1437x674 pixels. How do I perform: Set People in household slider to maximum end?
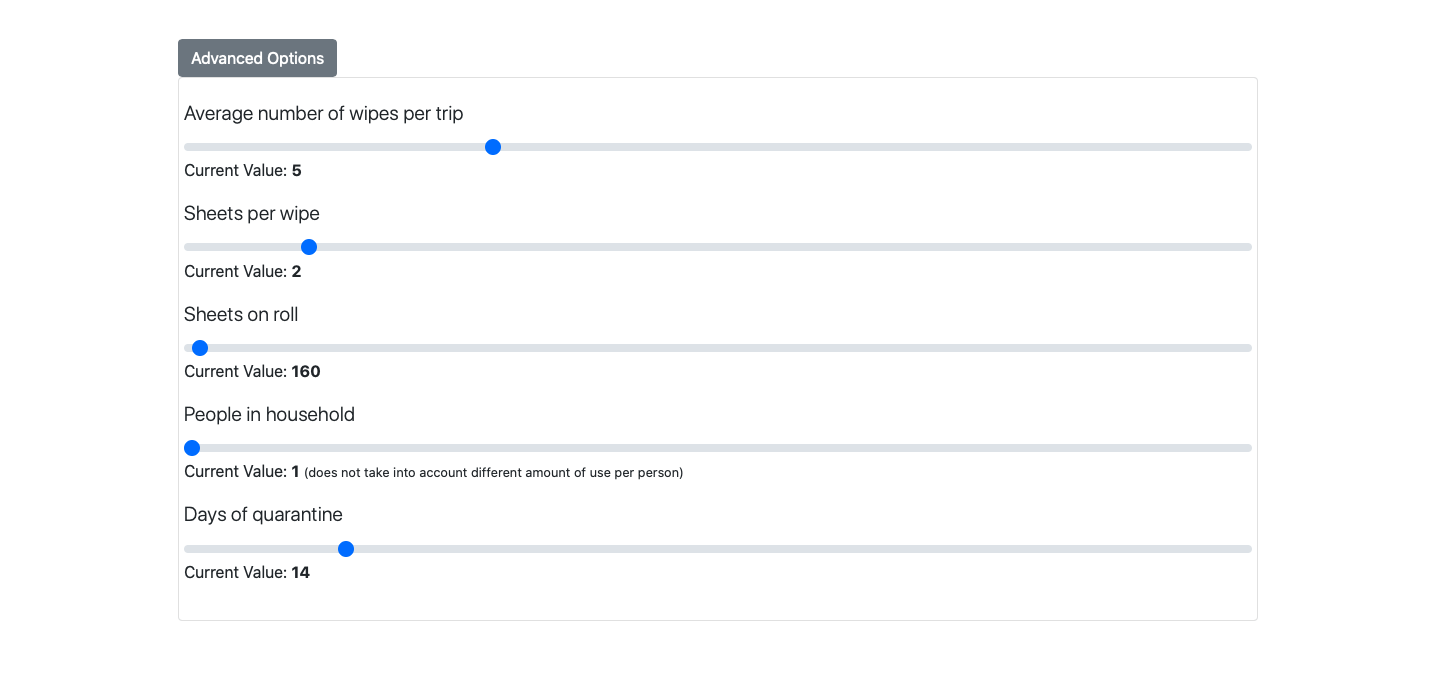(1247, 448)
